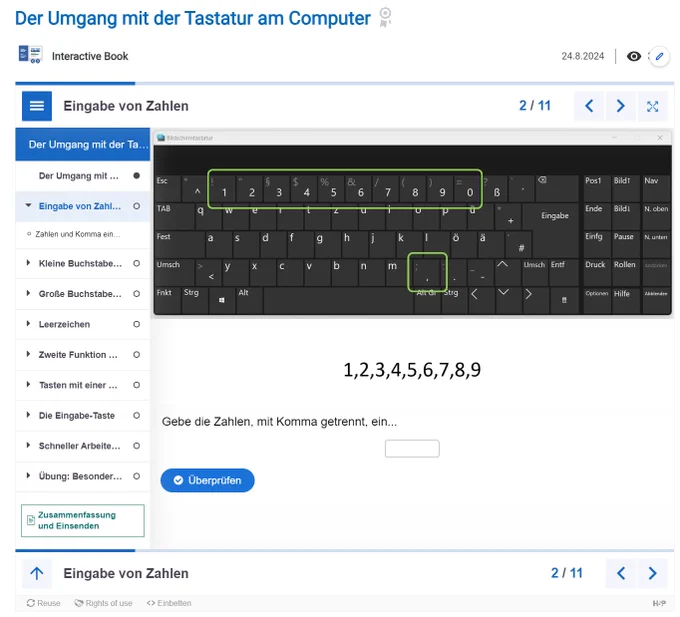This screenshot has width=680, height=617.
Task: Click the H5P logo in footer
Action: 659,604
